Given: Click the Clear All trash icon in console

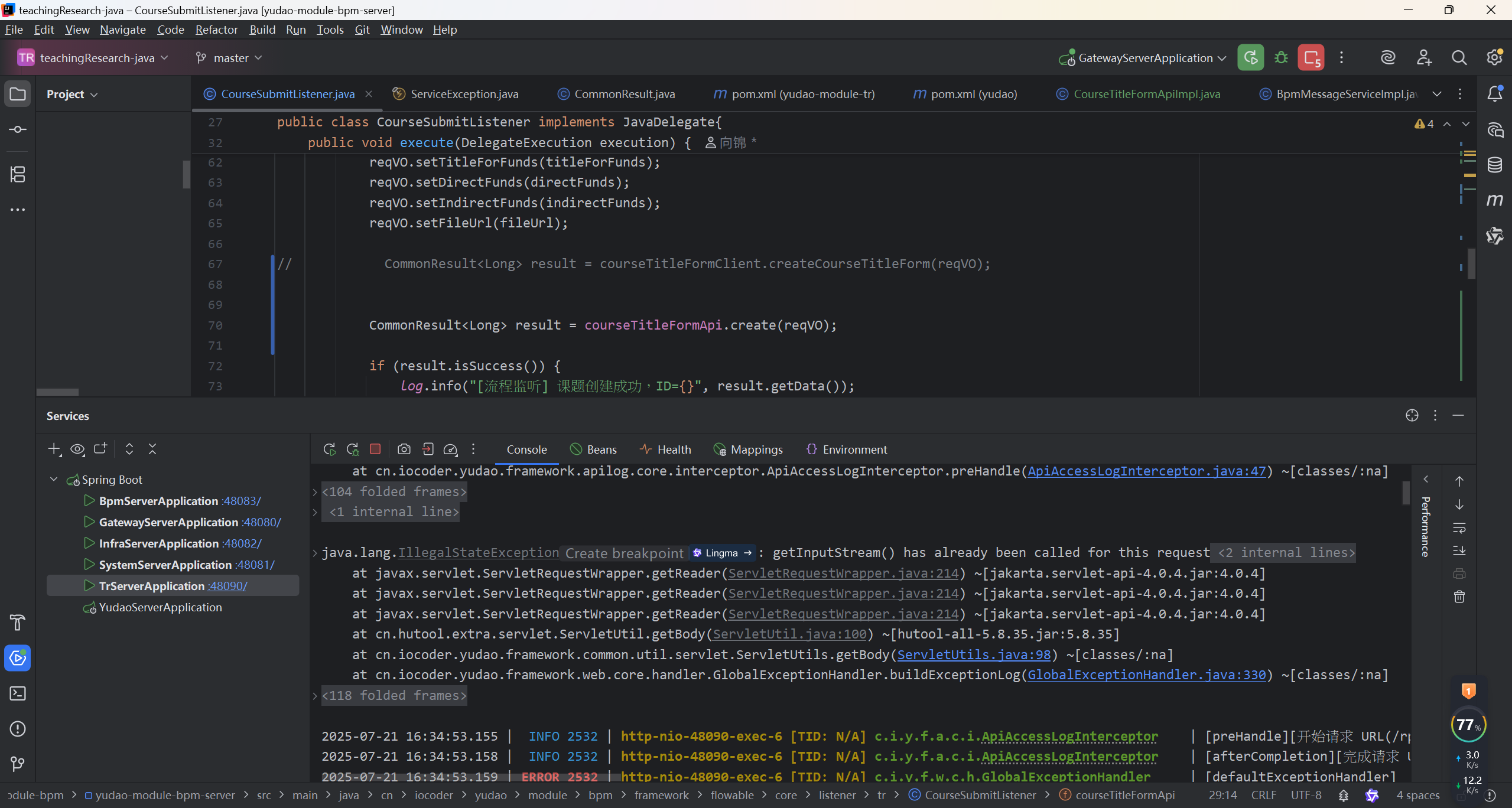Looking at the screenshot, I should click(1459, 597).
